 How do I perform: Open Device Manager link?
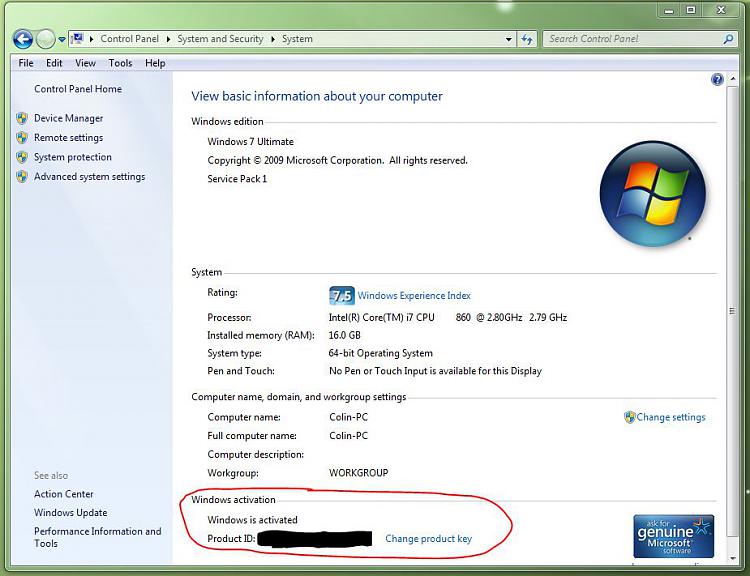(68, 118)
